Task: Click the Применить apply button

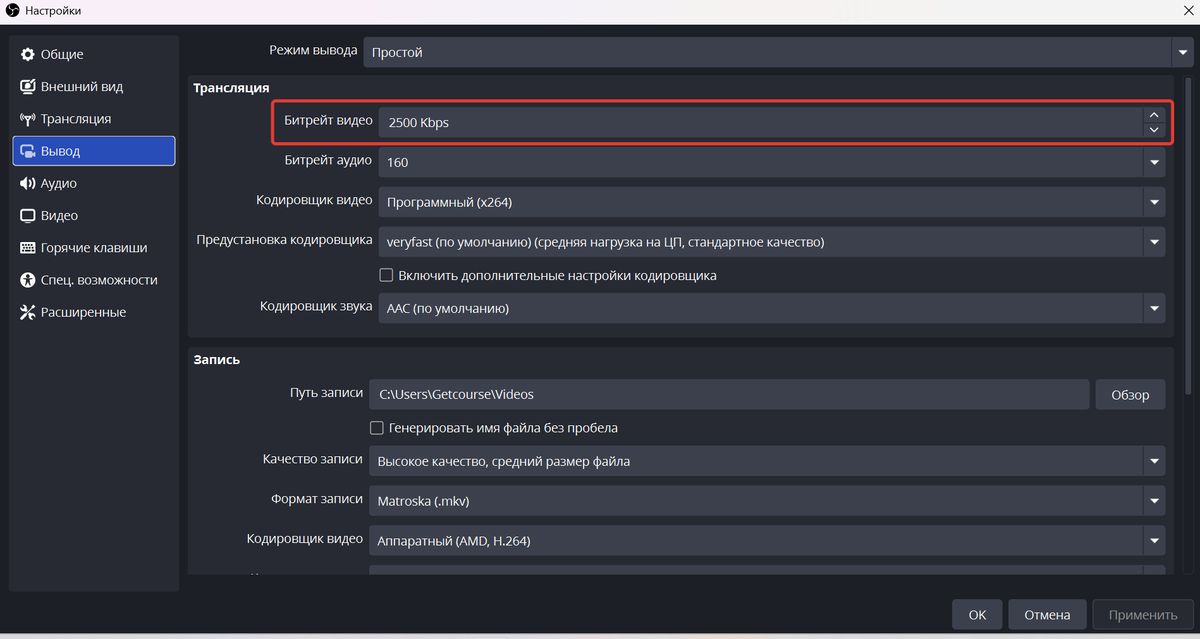Action: pos(1143,615)
